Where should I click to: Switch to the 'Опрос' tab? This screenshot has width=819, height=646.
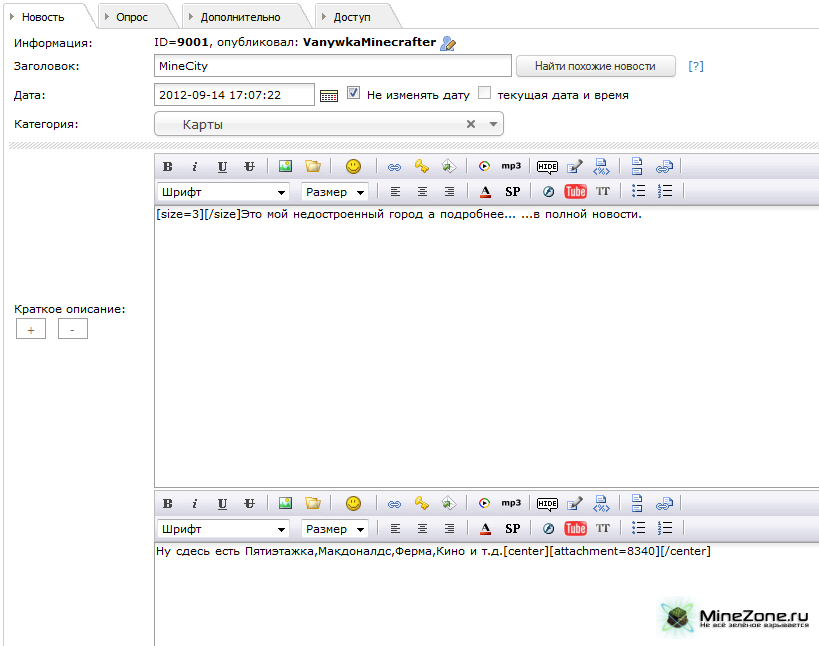click(x=131, y=16)
